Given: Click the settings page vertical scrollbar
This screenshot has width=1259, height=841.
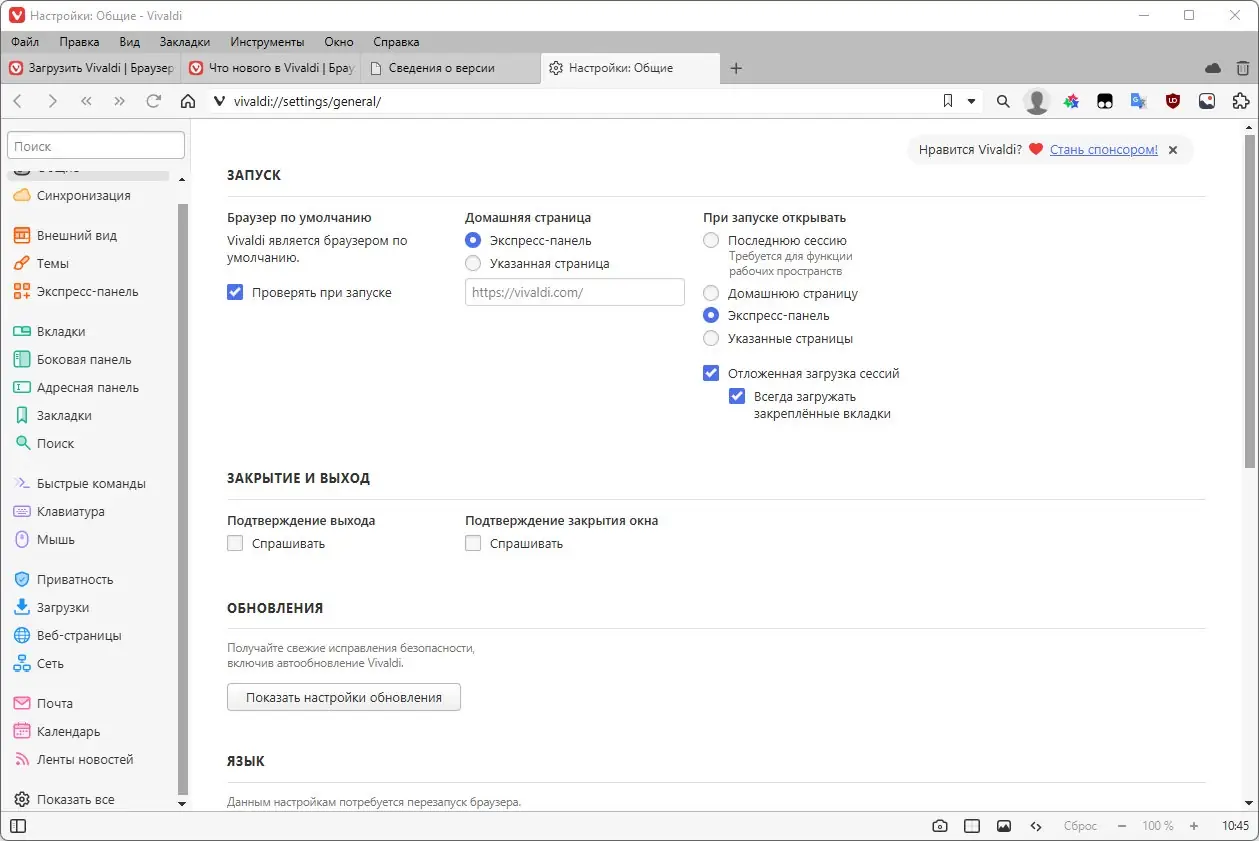Looking at the screenshot, I should 1250,300.
